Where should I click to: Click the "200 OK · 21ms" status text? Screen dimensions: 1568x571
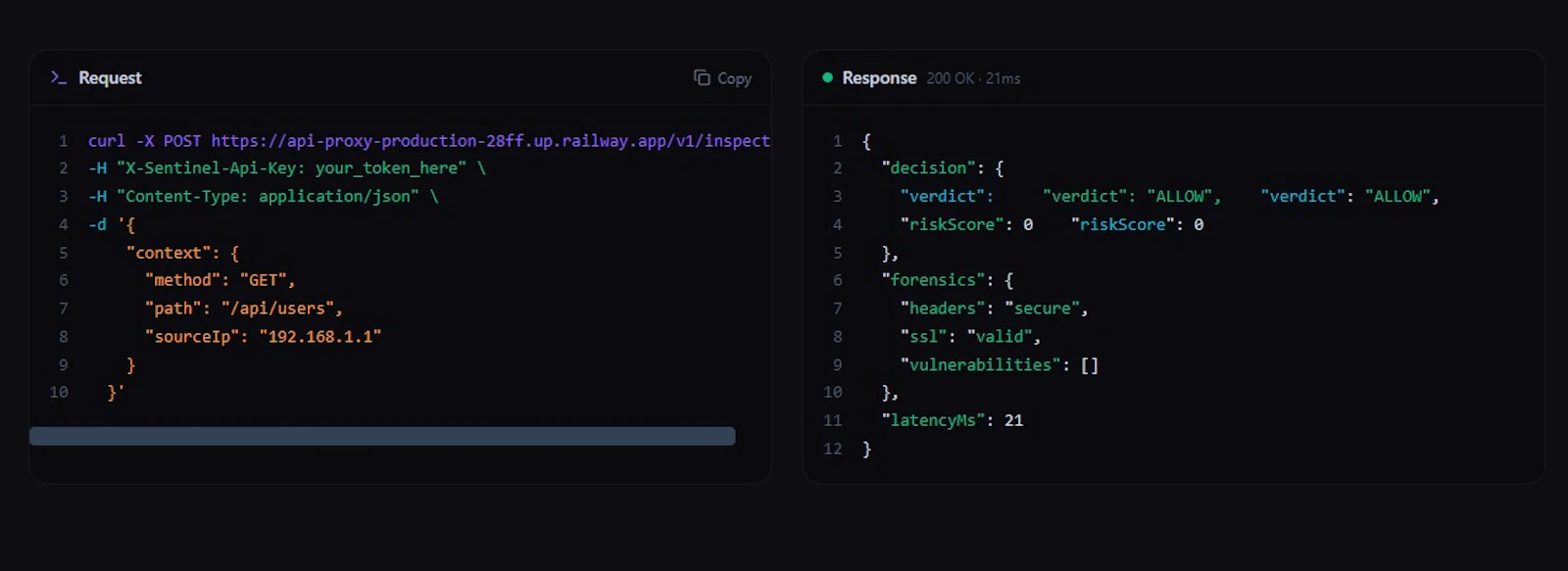point(973,78)
